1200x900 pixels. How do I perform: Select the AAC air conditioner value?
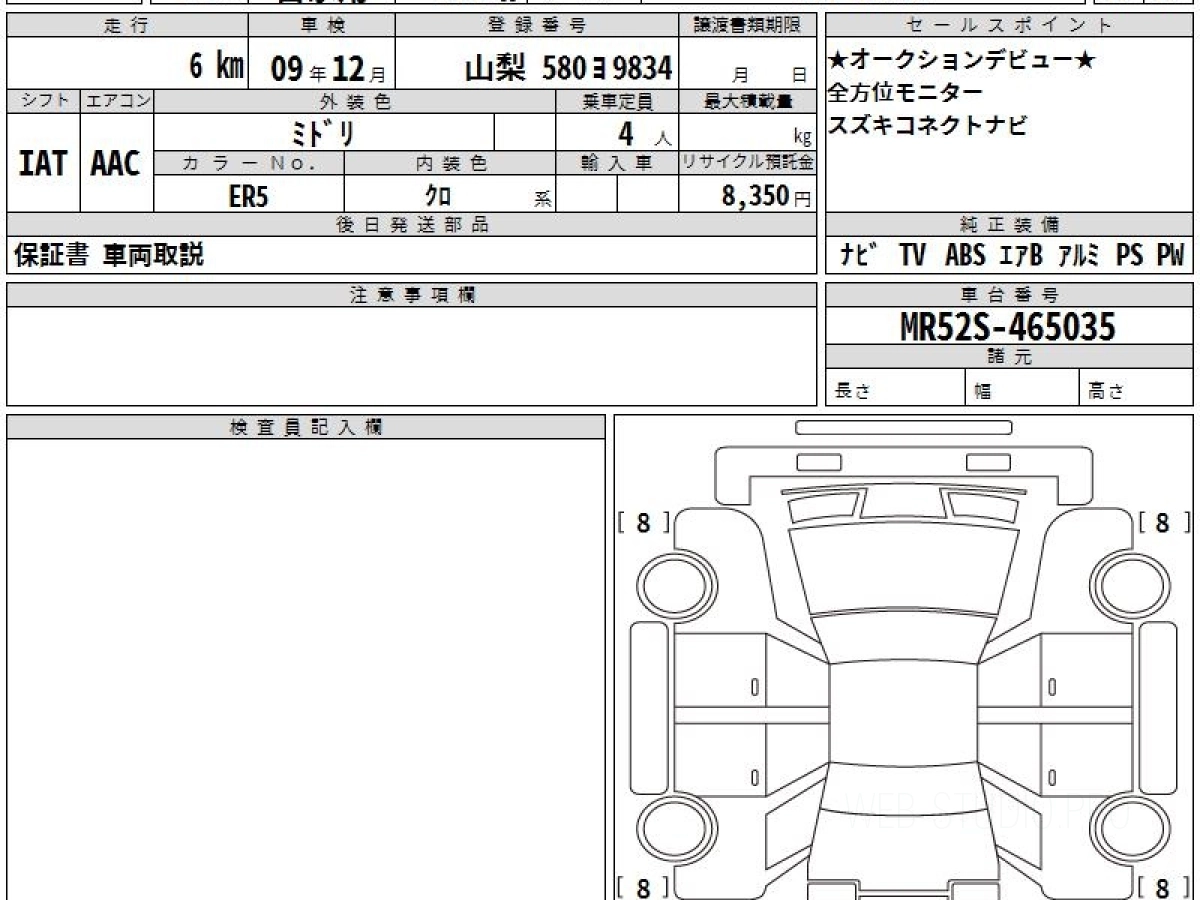[116, 164]
